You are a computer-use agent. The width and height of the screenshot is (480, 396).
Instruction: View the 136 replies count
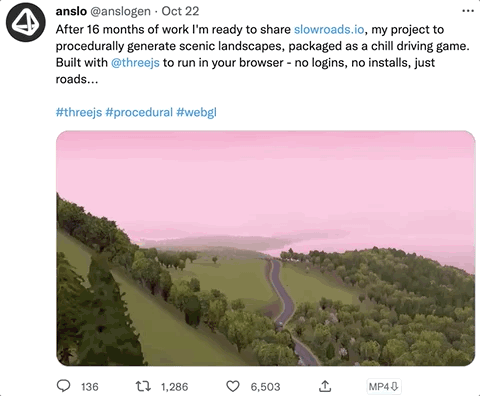(x=90, y=387)
